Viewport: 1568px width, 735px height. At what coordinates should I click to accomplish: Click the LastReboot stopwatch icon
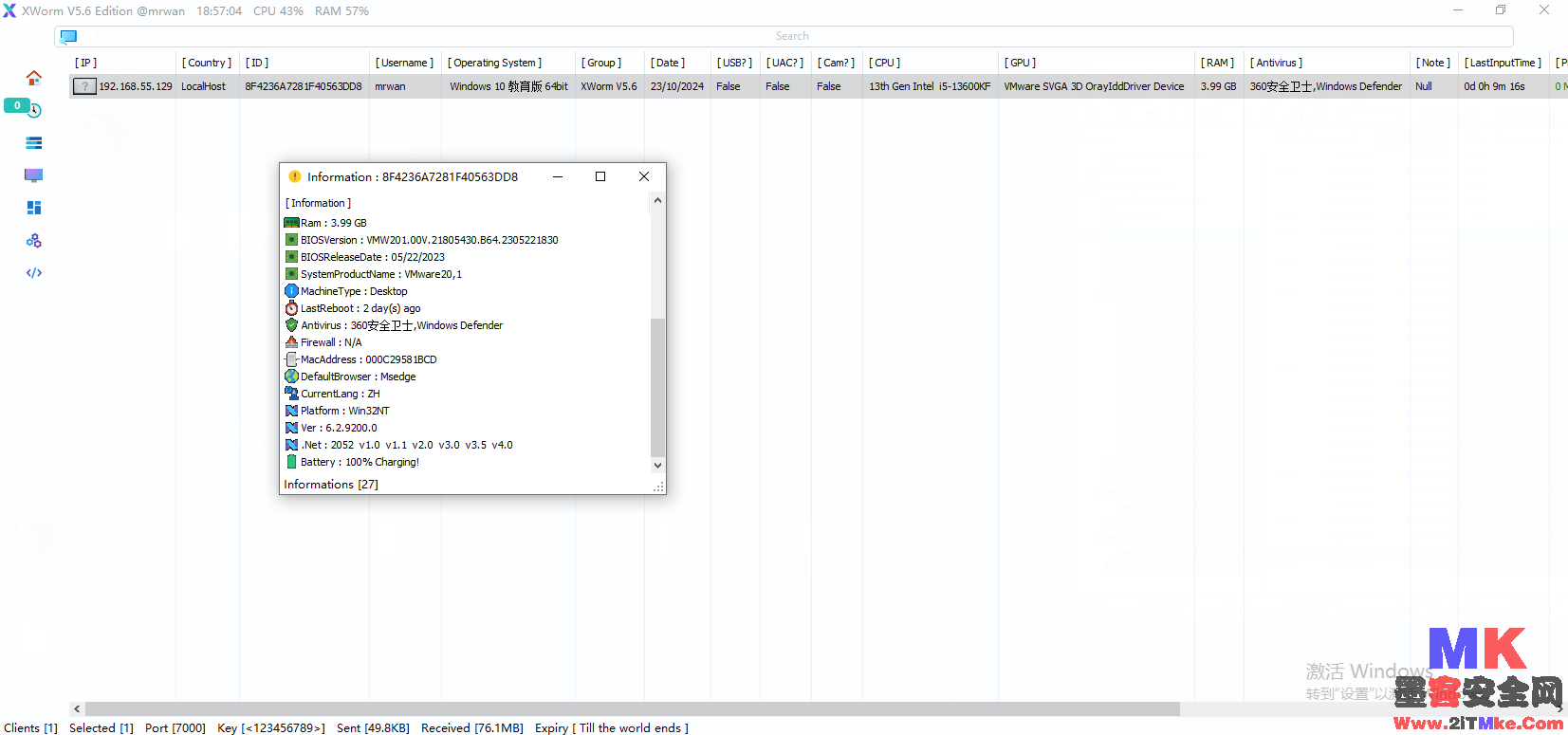(x=292, y=308)
